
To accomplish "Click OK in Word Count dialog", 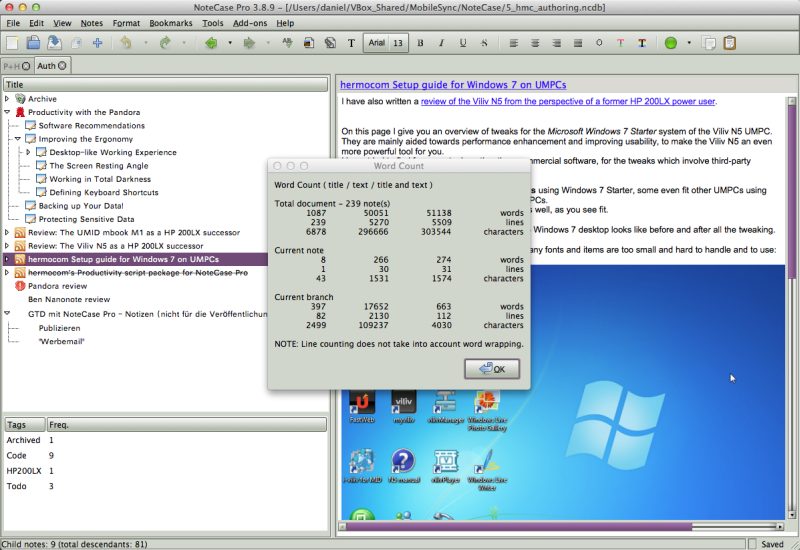I will tap(492, 369).
